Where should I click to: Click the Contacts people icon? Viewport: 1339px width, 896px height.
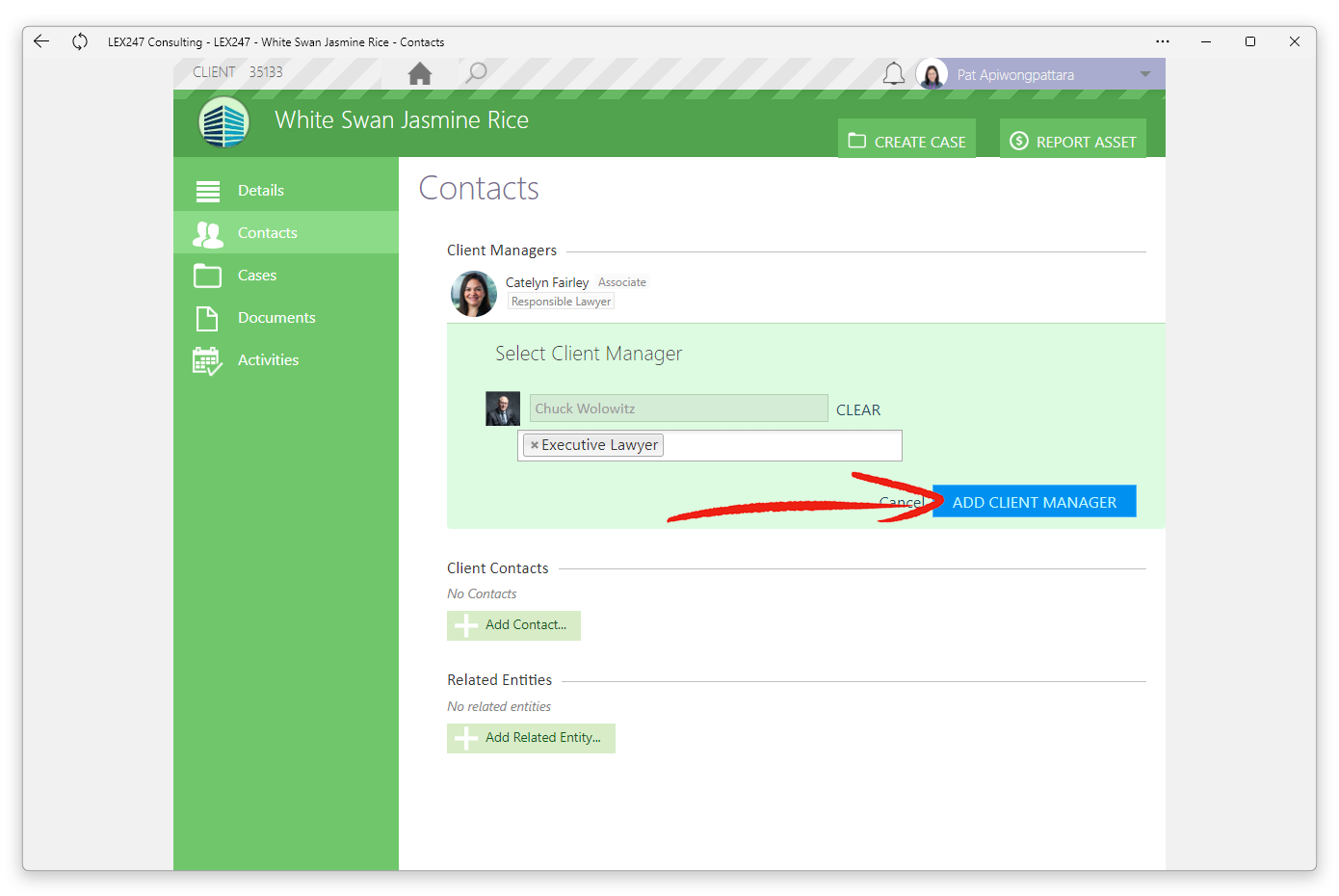click(208, 233)
